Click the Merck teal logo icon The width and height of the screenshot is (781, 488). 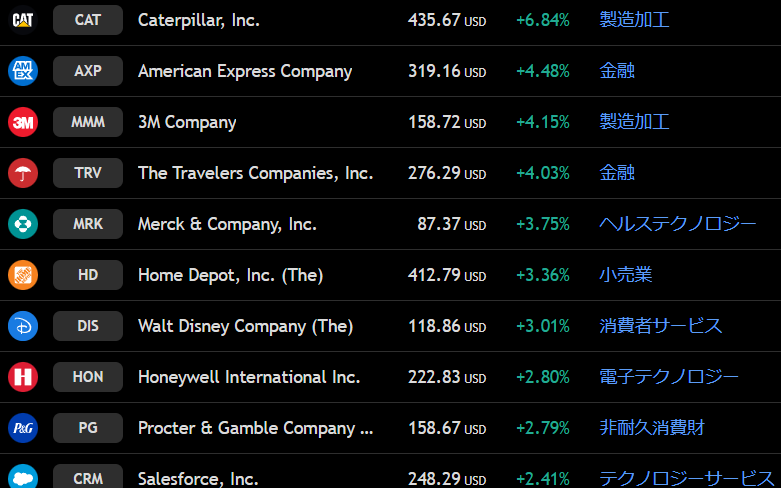(23, 224)
